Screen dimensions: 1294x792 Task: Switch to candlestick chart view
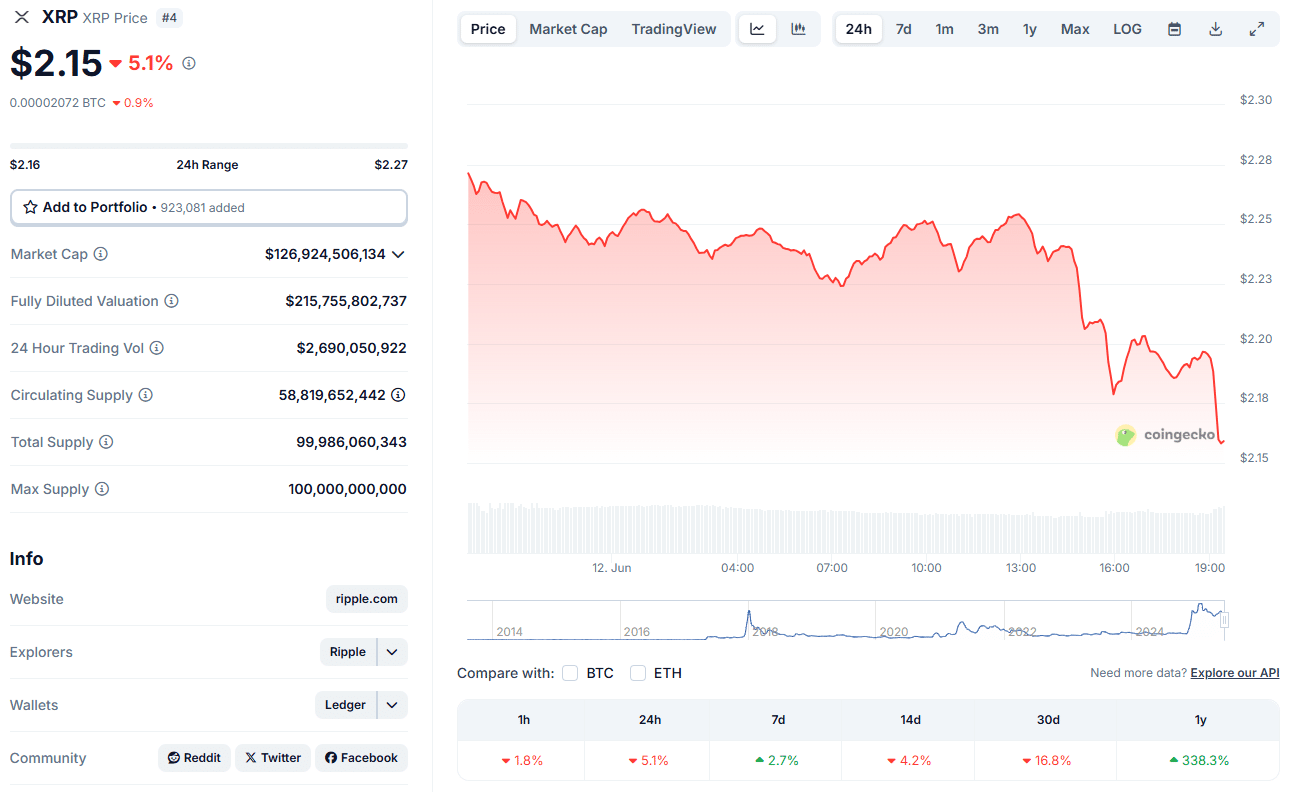pos(798,29)
